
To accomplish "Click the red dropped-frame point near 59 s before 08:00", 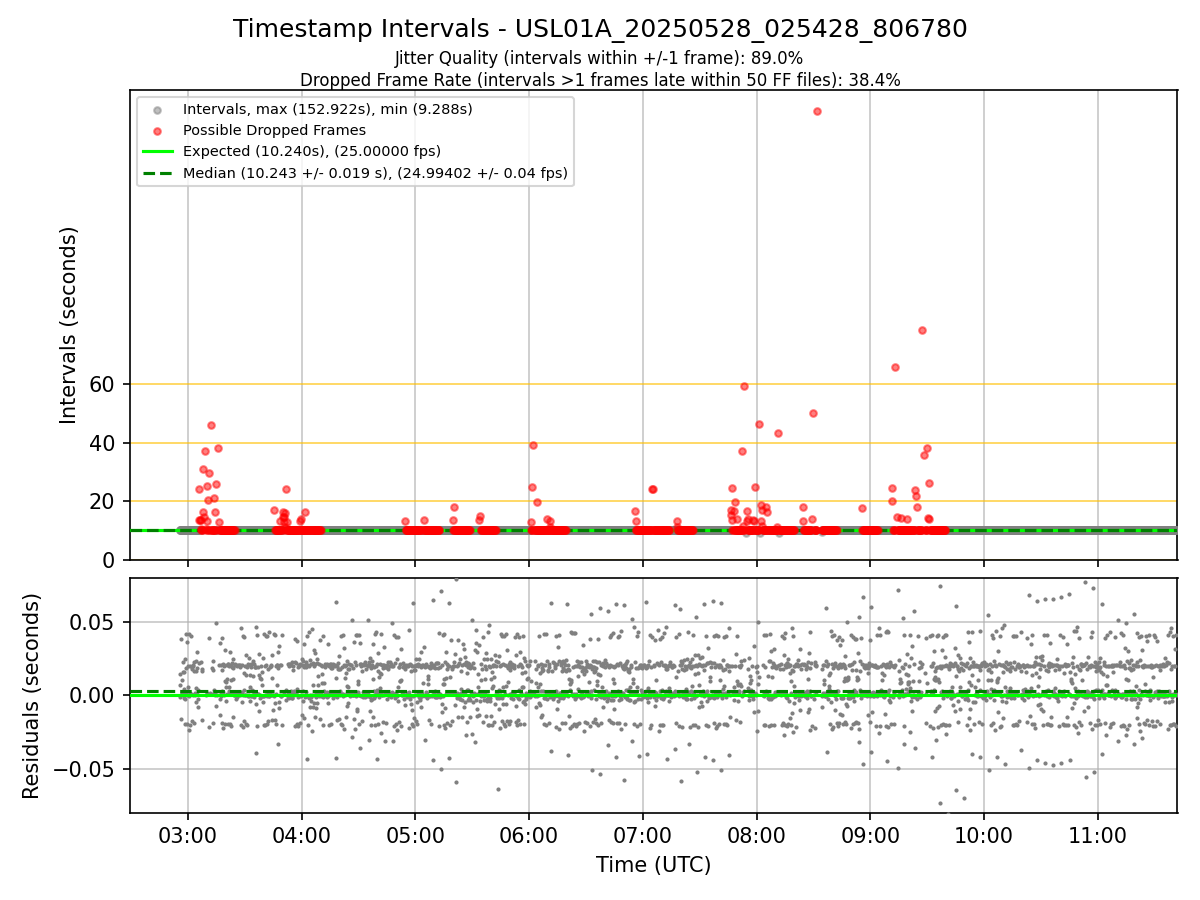I will point(744,386).
